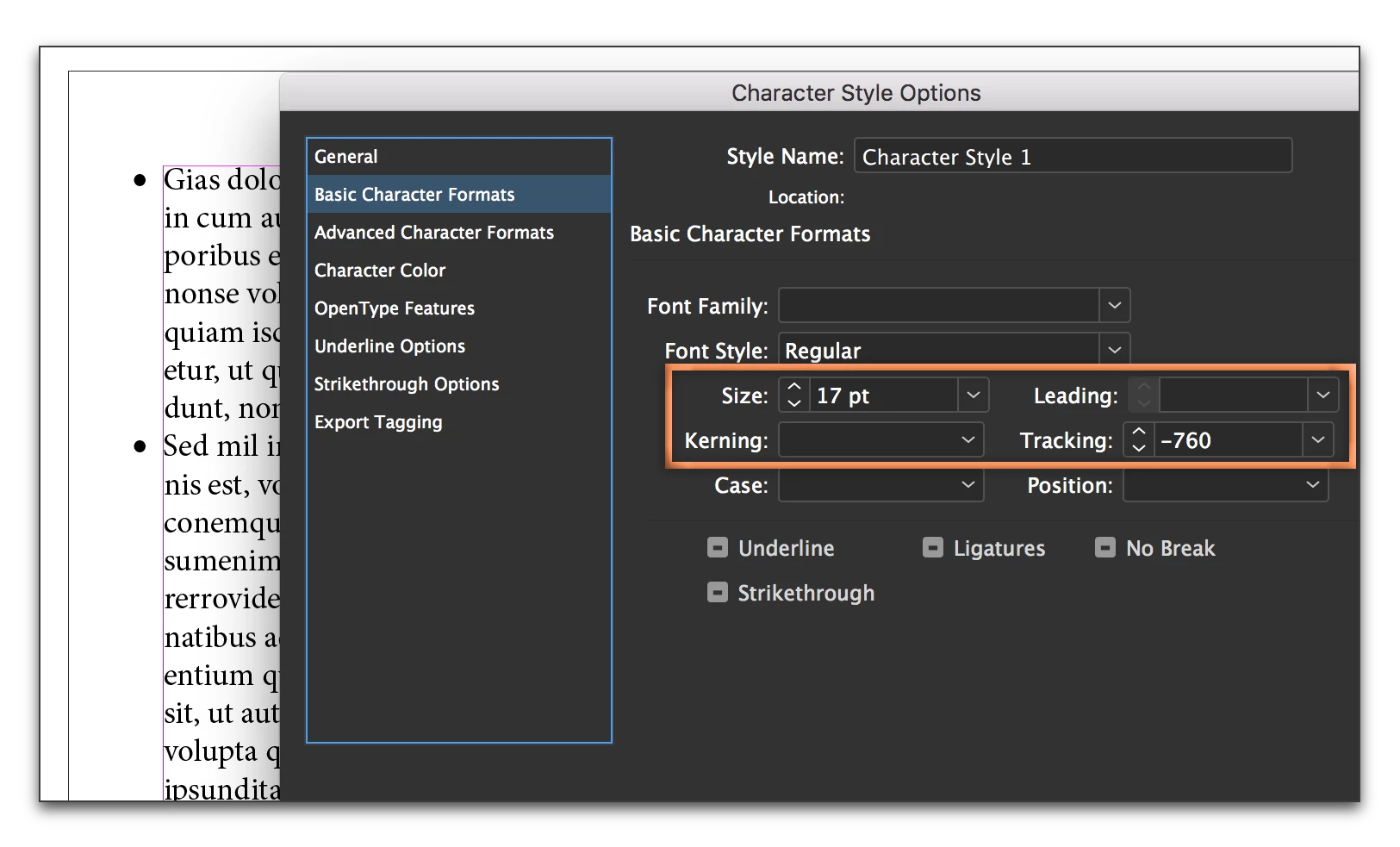This screenshot has width=1400, height=847.
Task: Toggle the No Break checkbox
Action: click(x=1105, y=548)
